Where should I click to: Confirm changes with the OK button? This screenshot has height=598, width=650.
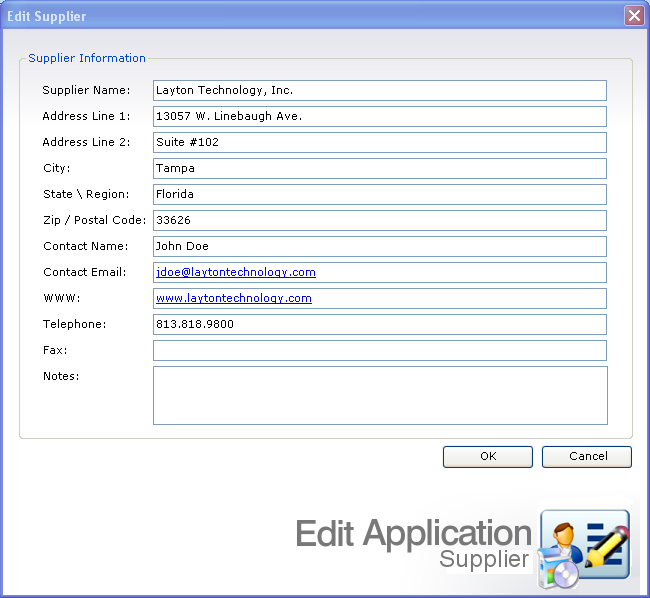(488, 457)
